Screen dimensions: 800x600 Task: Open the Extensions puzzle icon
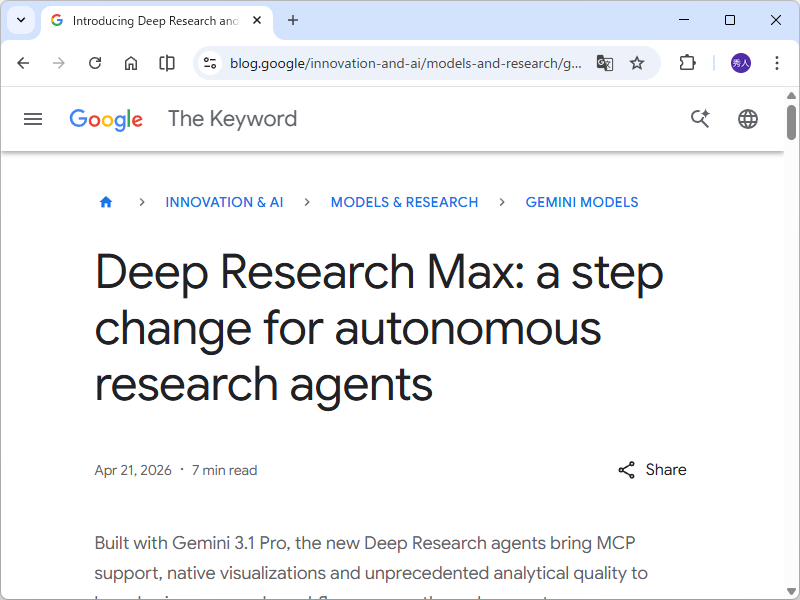(x=687, y=63)
